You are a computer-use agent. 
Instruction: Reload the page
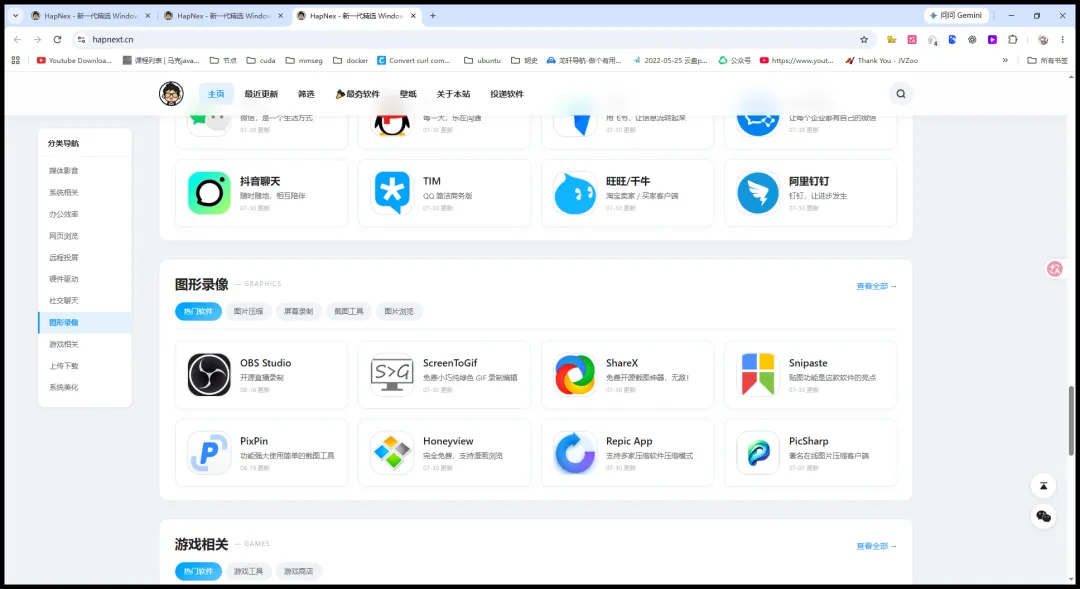pos(57,39)
